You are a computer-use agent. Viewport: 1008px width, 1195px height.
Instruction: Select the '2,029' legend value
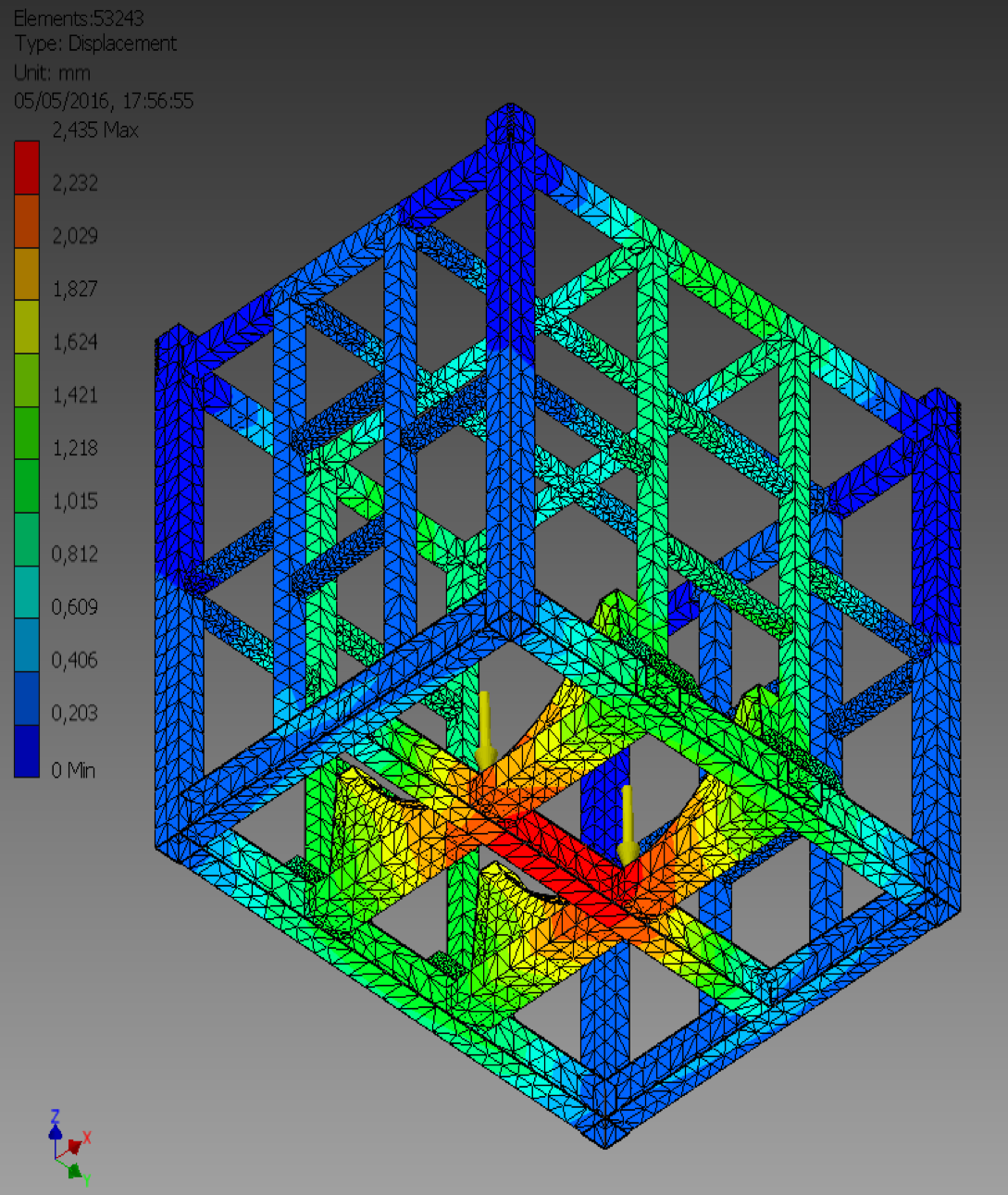(x=75, y=236)
